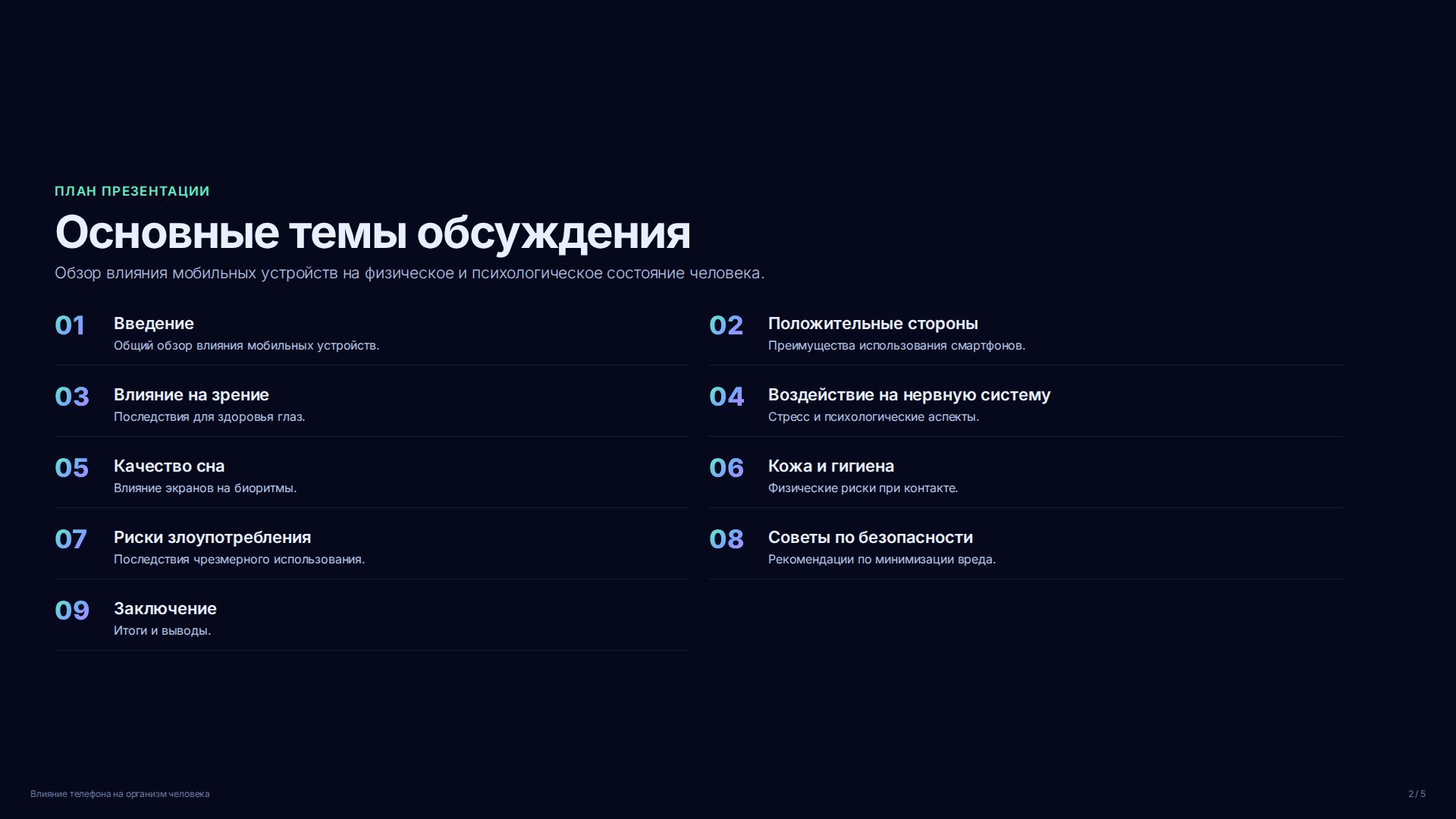The width and height of the screenshot is (1456, 819).
Task: Click the 'ПЛАН ПРЕЗЕНТАЦИИ' label
Action: coord(132,191)
